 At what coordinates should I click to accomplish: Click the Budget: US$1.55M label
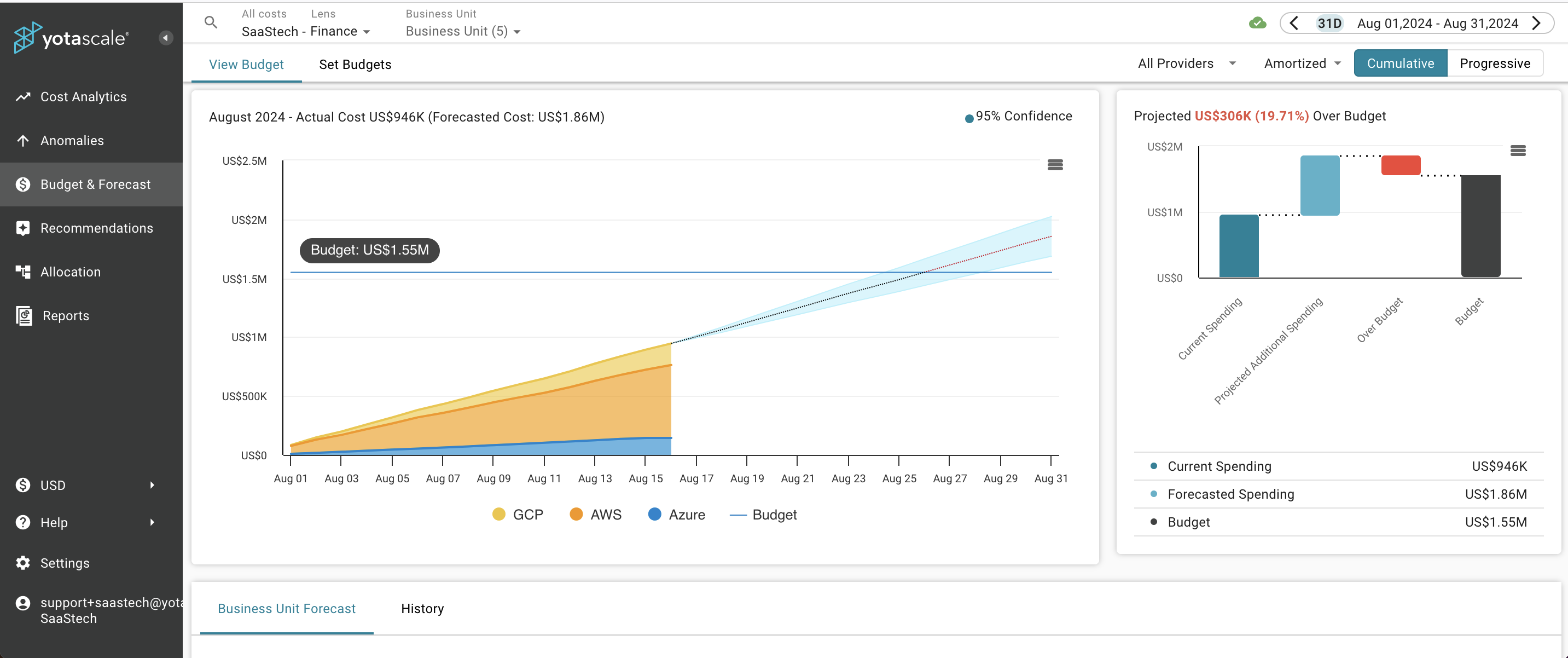(369, 250)
